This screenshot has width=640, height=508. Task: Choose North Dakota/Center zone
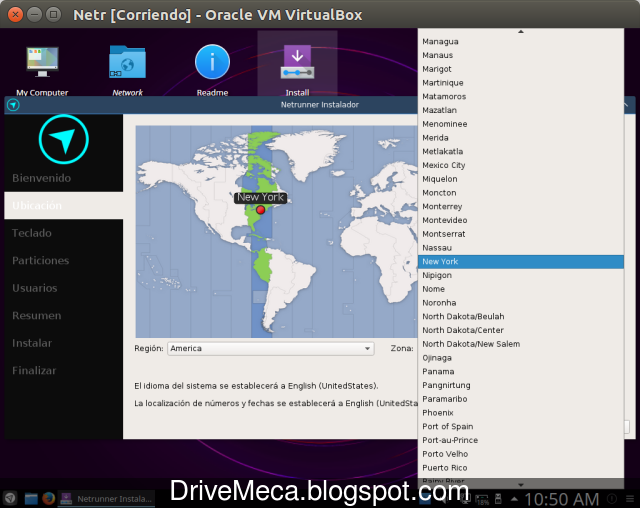tap(521, 330)
